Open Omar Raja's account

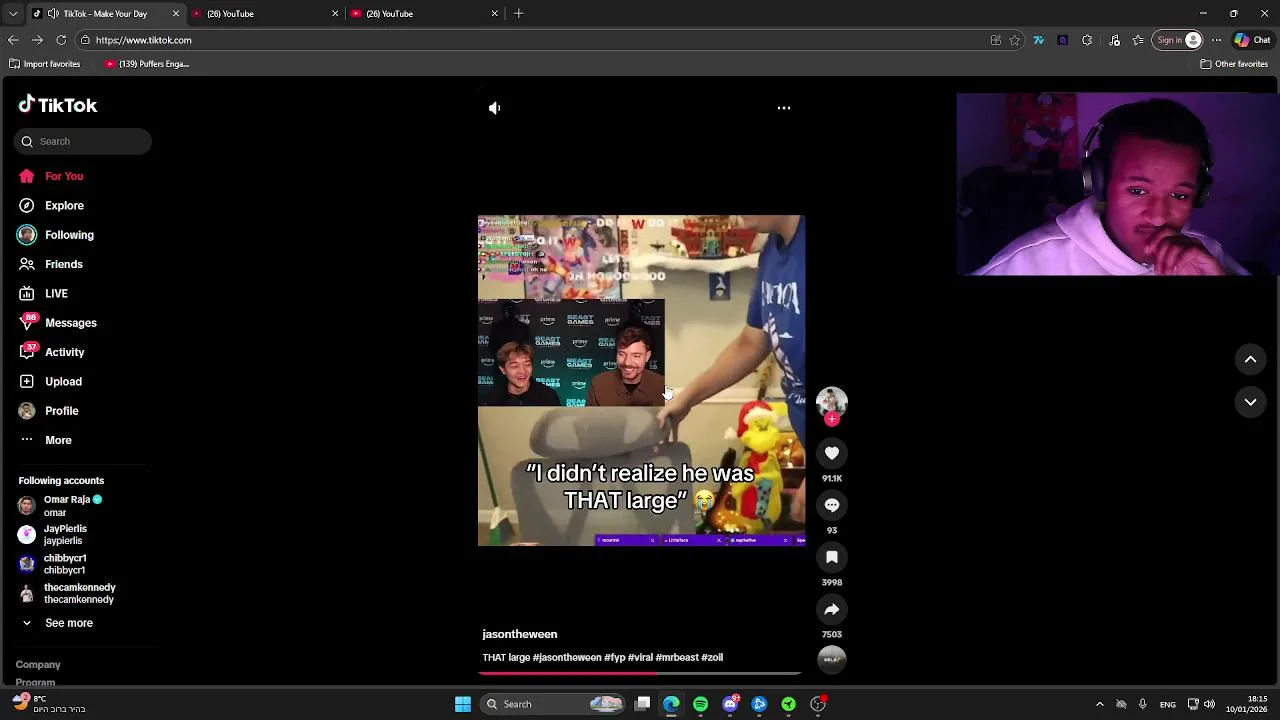pyautogui.click(x=60, y=506)
